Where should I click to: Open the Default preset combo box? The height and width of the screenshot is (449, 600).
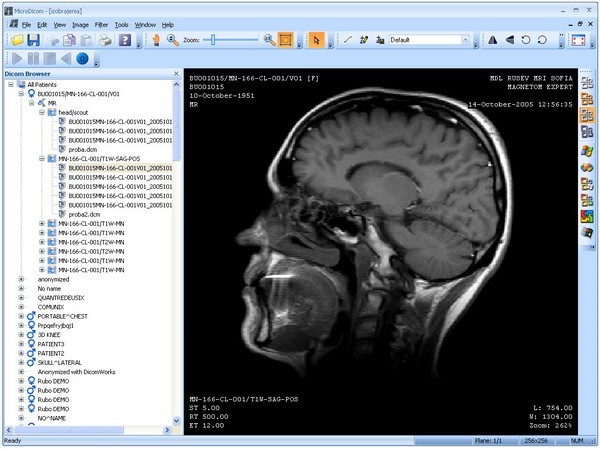(x=430, y=39)
